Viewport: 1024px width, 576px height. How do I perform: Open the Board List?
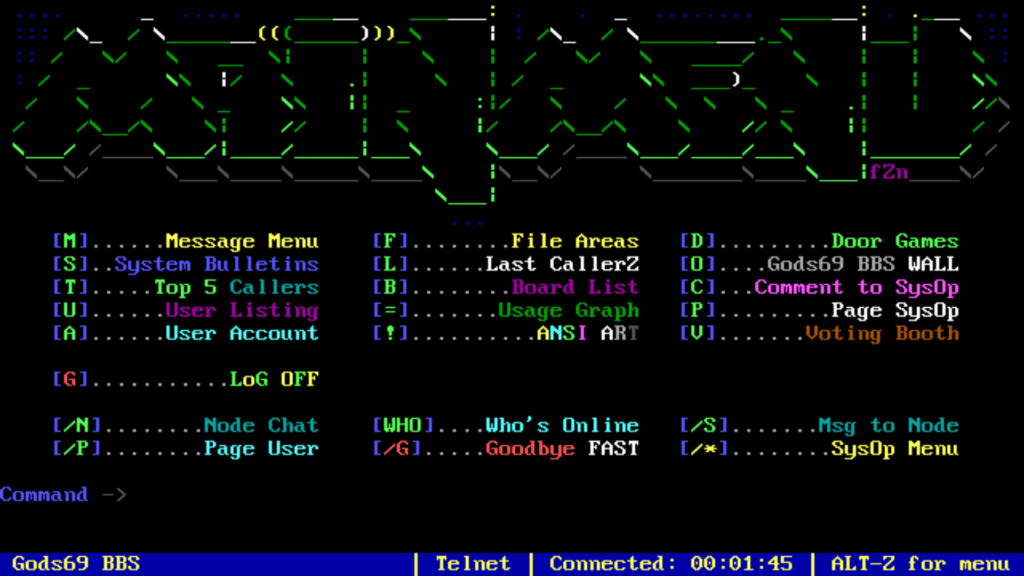pos(574,287)
